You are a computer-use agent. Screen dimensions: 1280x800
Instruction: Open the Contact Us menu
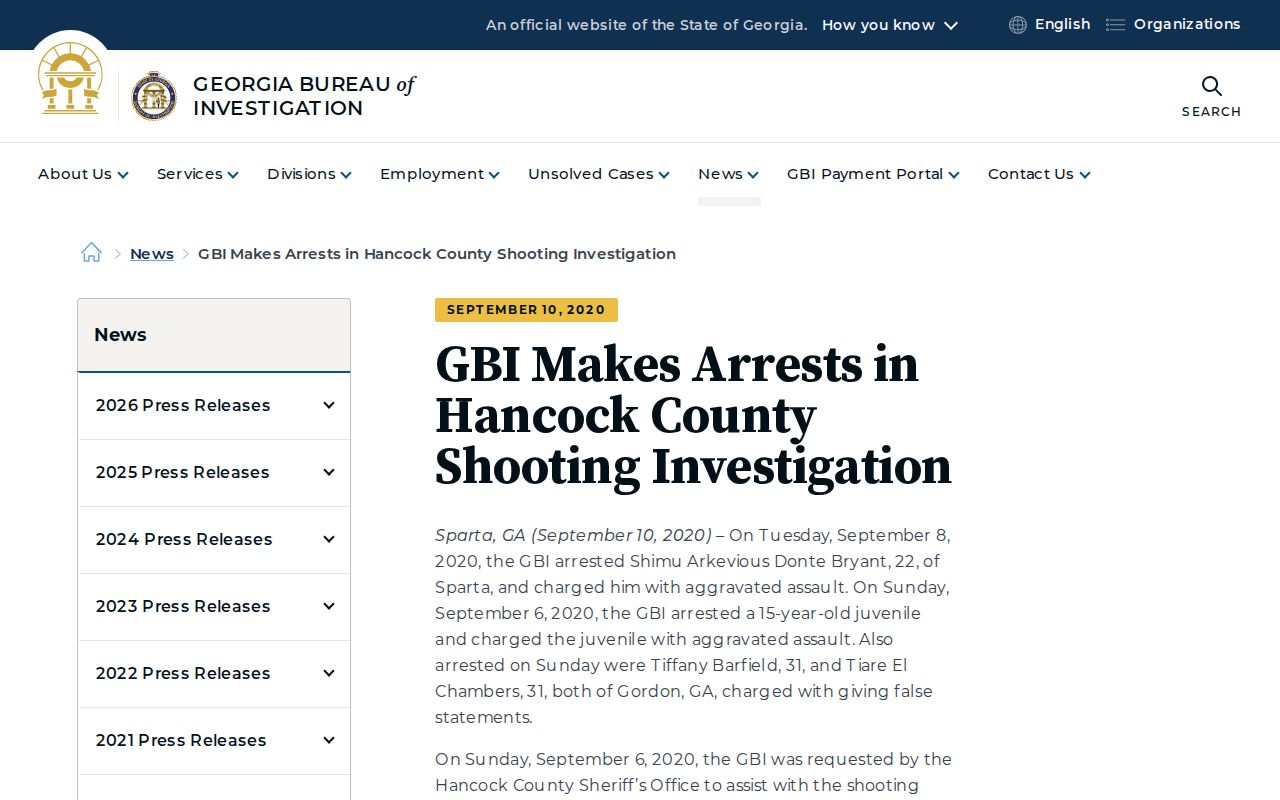pyautogui.click(x=1039, y=174)
